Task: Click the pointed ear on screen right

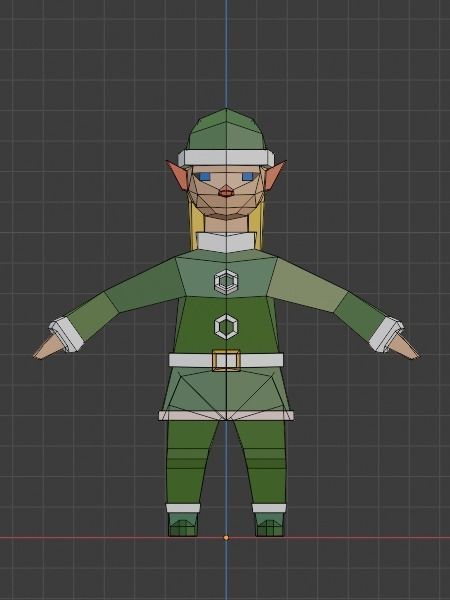Action: (x=274, y=175)
